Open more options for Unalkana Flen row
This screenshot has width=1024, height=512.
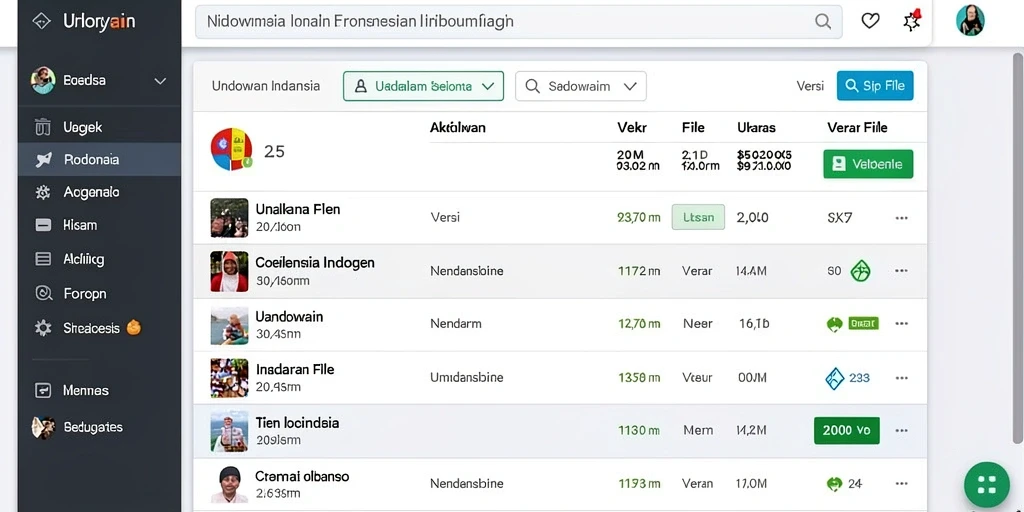click(901, 217)
